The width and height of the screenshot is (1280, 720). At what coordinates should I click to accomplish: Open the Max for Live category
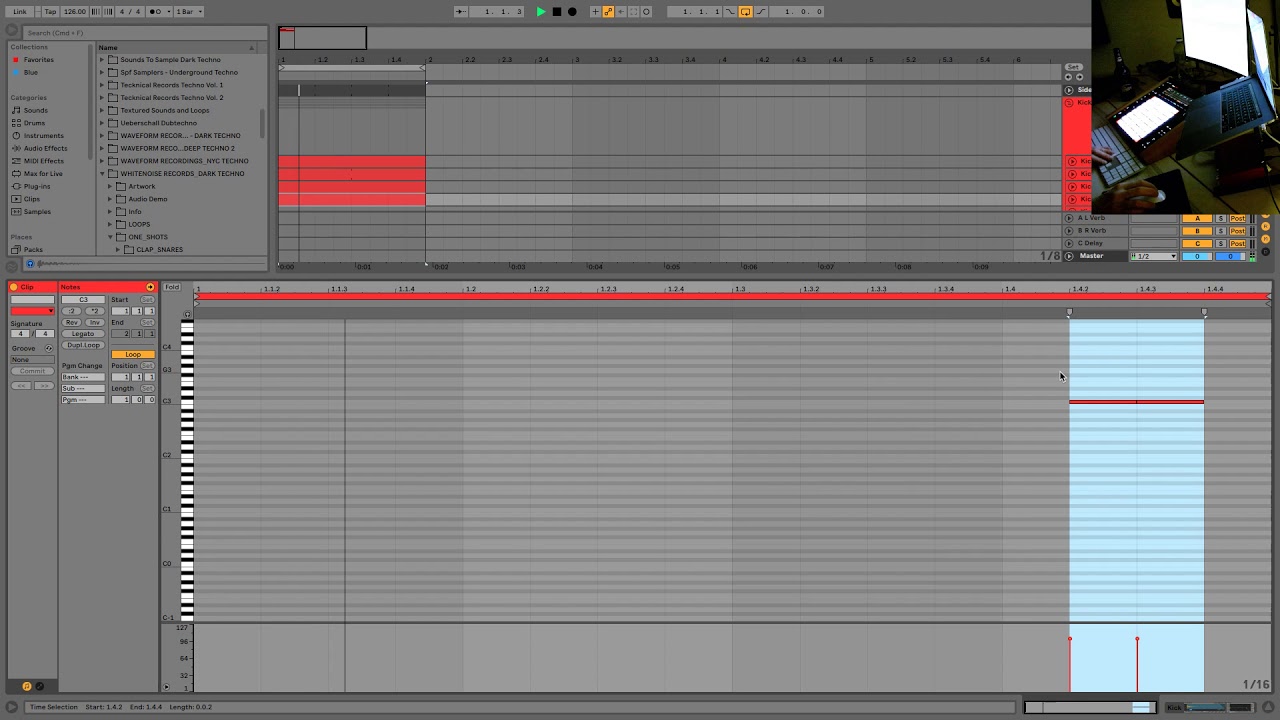pos(43,174)
